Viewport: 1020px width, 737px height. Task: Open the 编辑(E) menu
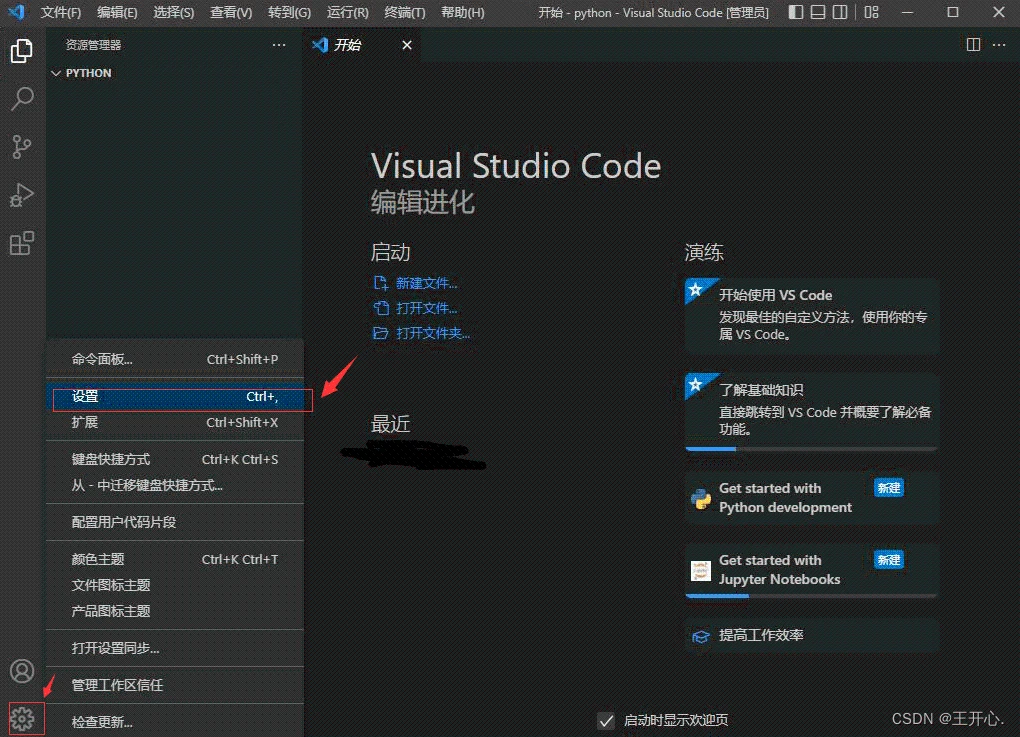(x=117, y=12)
